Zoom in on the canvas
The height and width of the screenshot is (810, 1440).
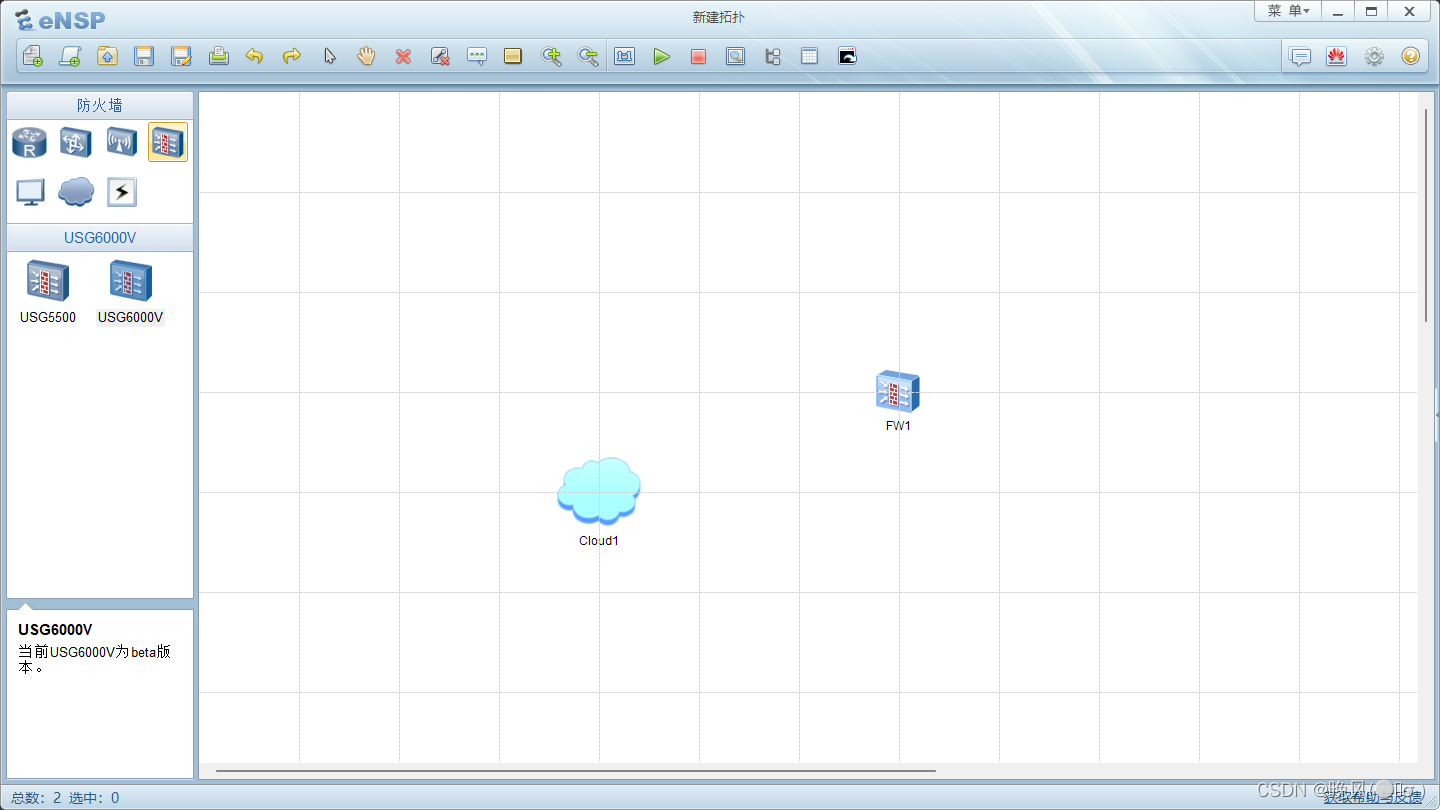click(551, 56)
